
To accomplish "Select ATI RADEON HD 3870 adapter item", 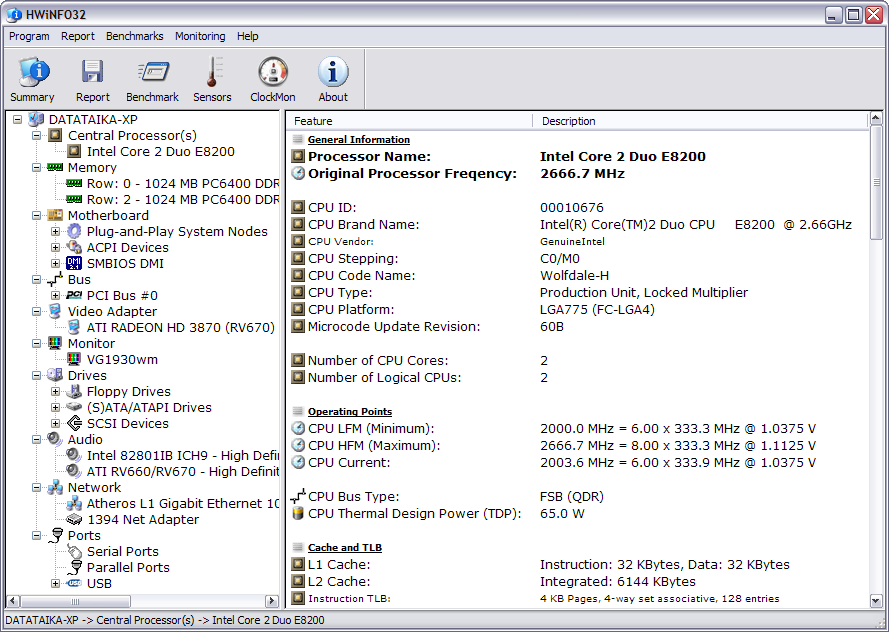I will pos(180,327).
